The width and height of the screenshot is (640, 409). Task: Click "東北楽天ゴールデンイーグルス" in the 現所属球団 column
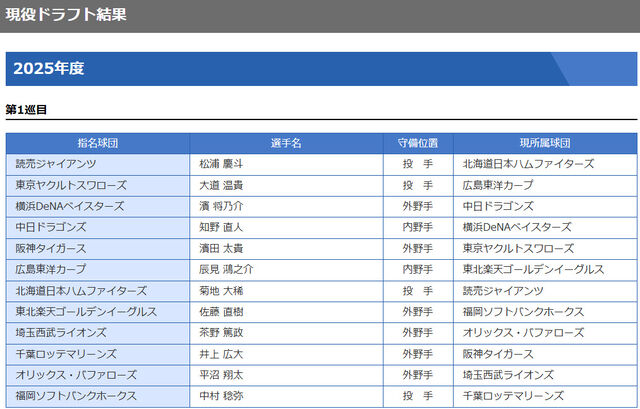pyautogui.click(x=533, y=269)
